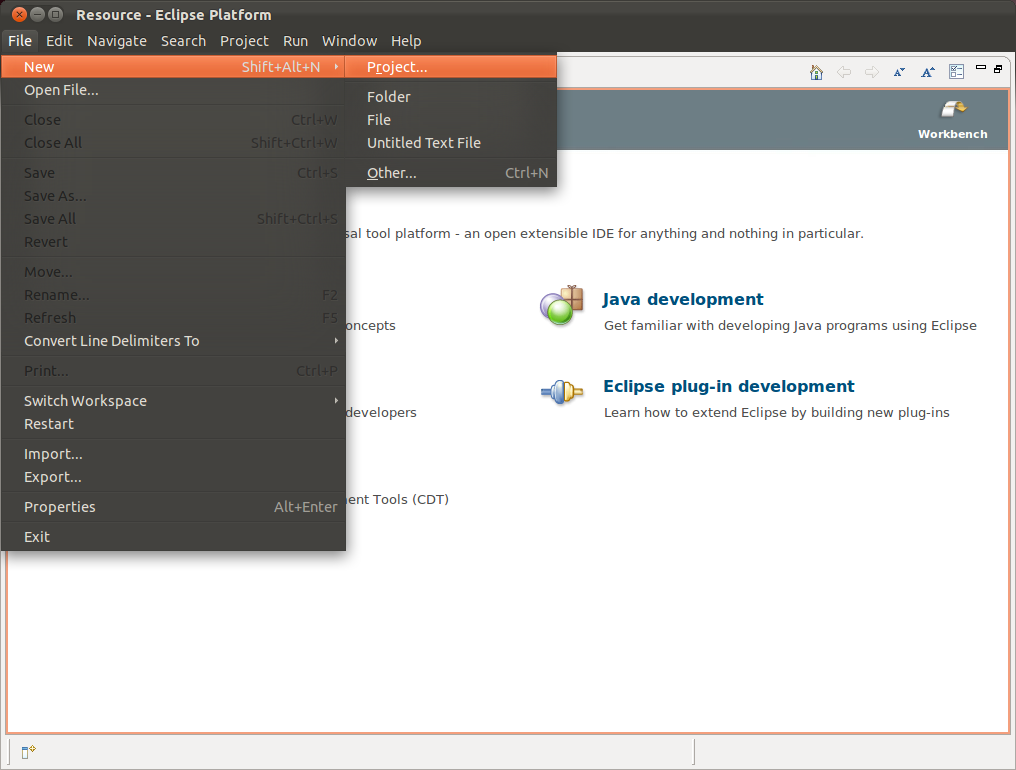Select New in the File menu
This screenshot has width=1016, height=770.
[173, 67]
